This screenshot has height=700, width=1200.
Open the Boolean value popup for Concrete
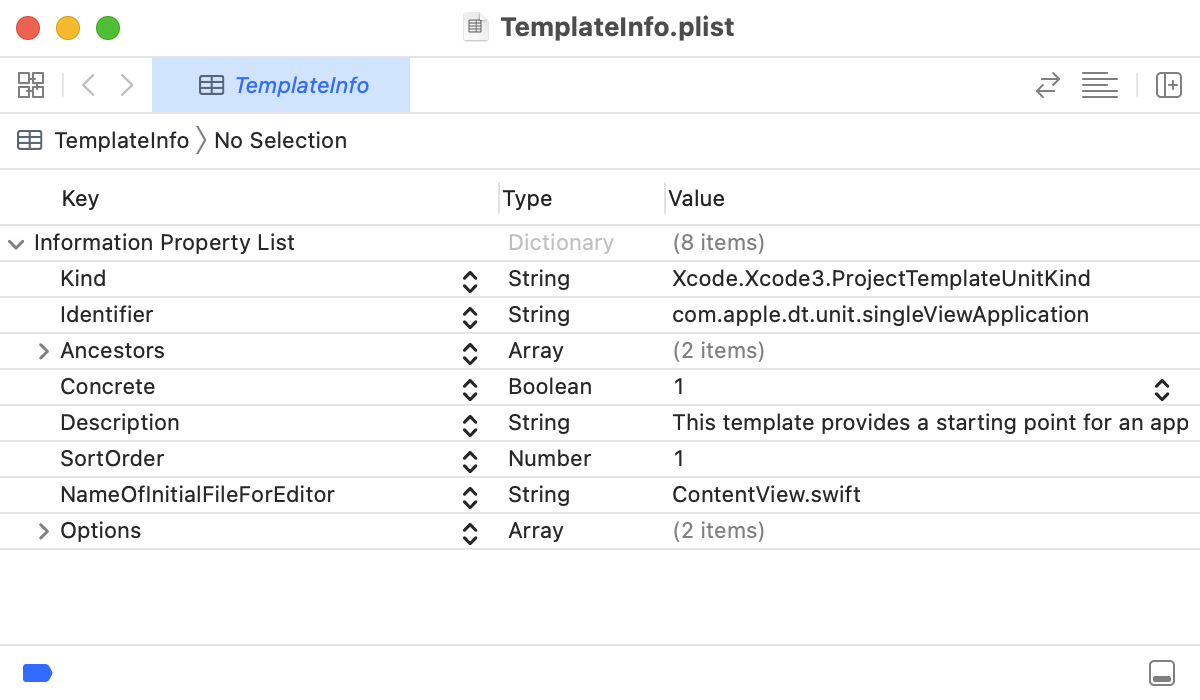[x=1162, y=389]
